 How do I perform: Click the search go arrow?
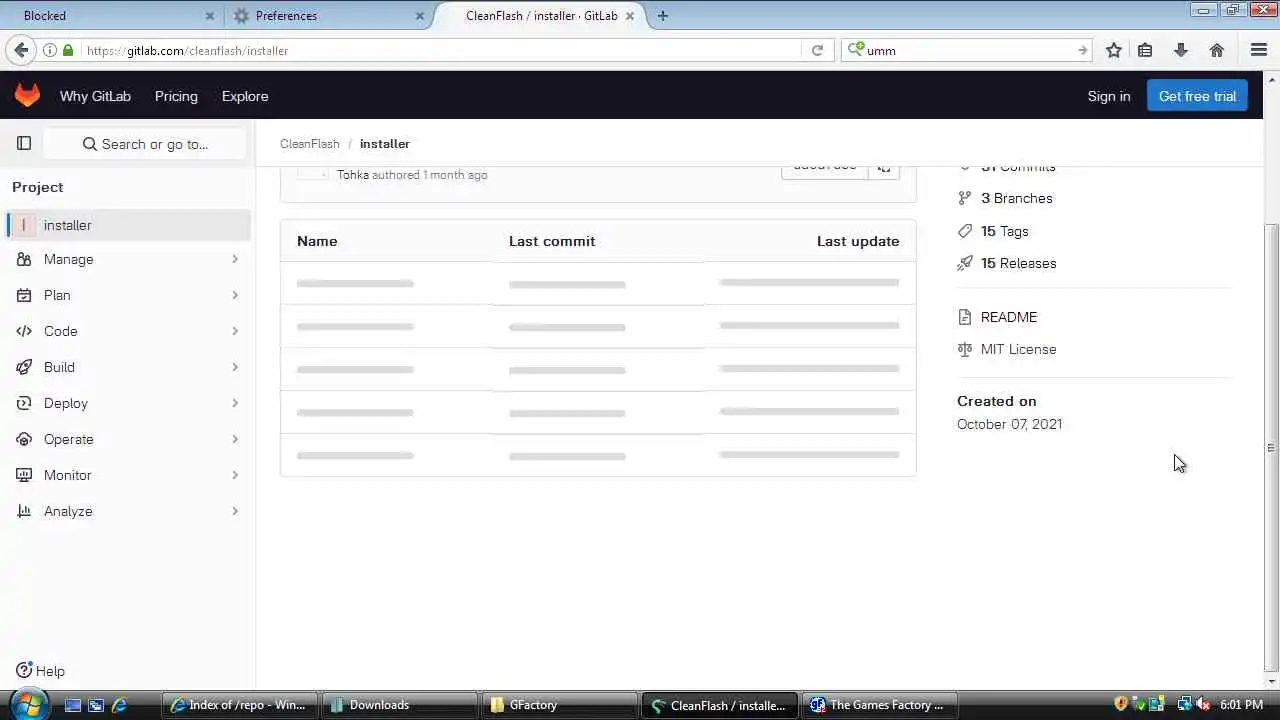pos(1082,50)
